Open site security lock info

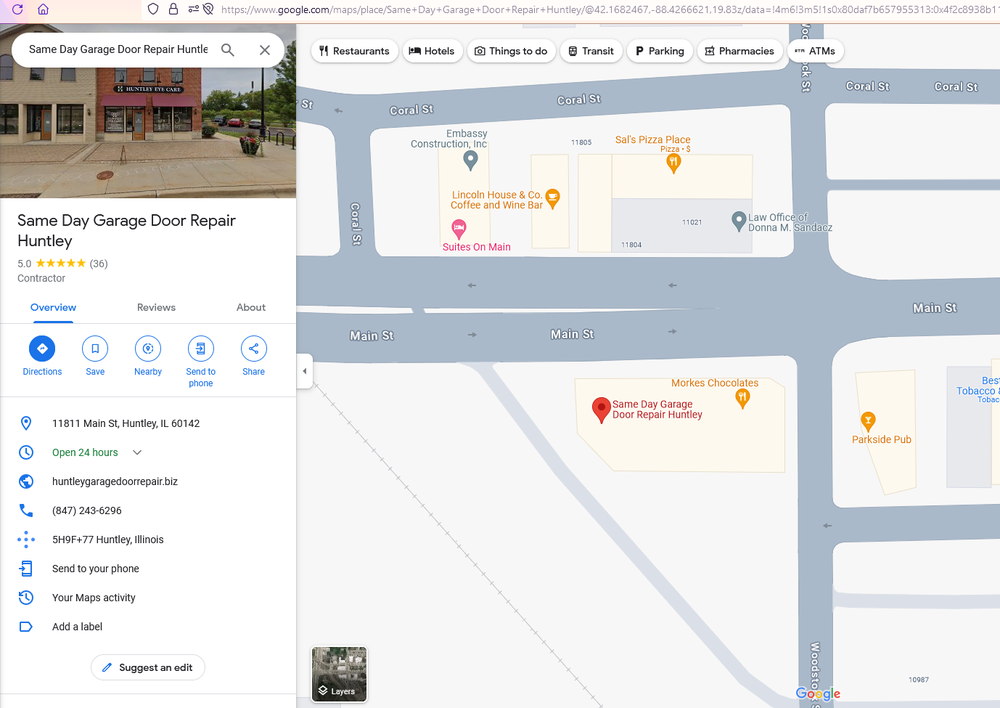173,9
